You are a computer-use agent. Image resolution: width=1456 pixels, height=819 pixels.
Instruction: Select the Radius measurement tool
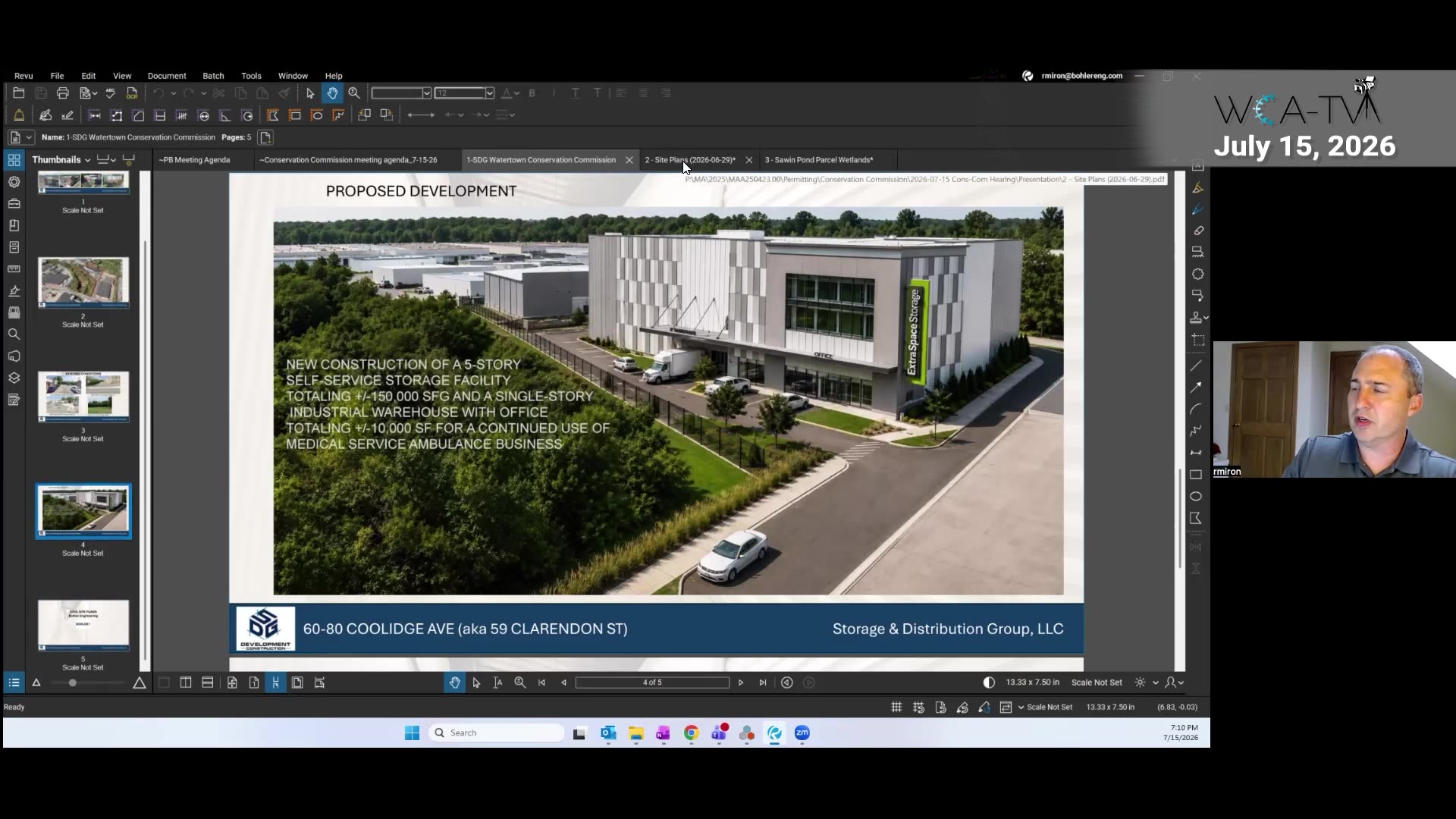247,115
